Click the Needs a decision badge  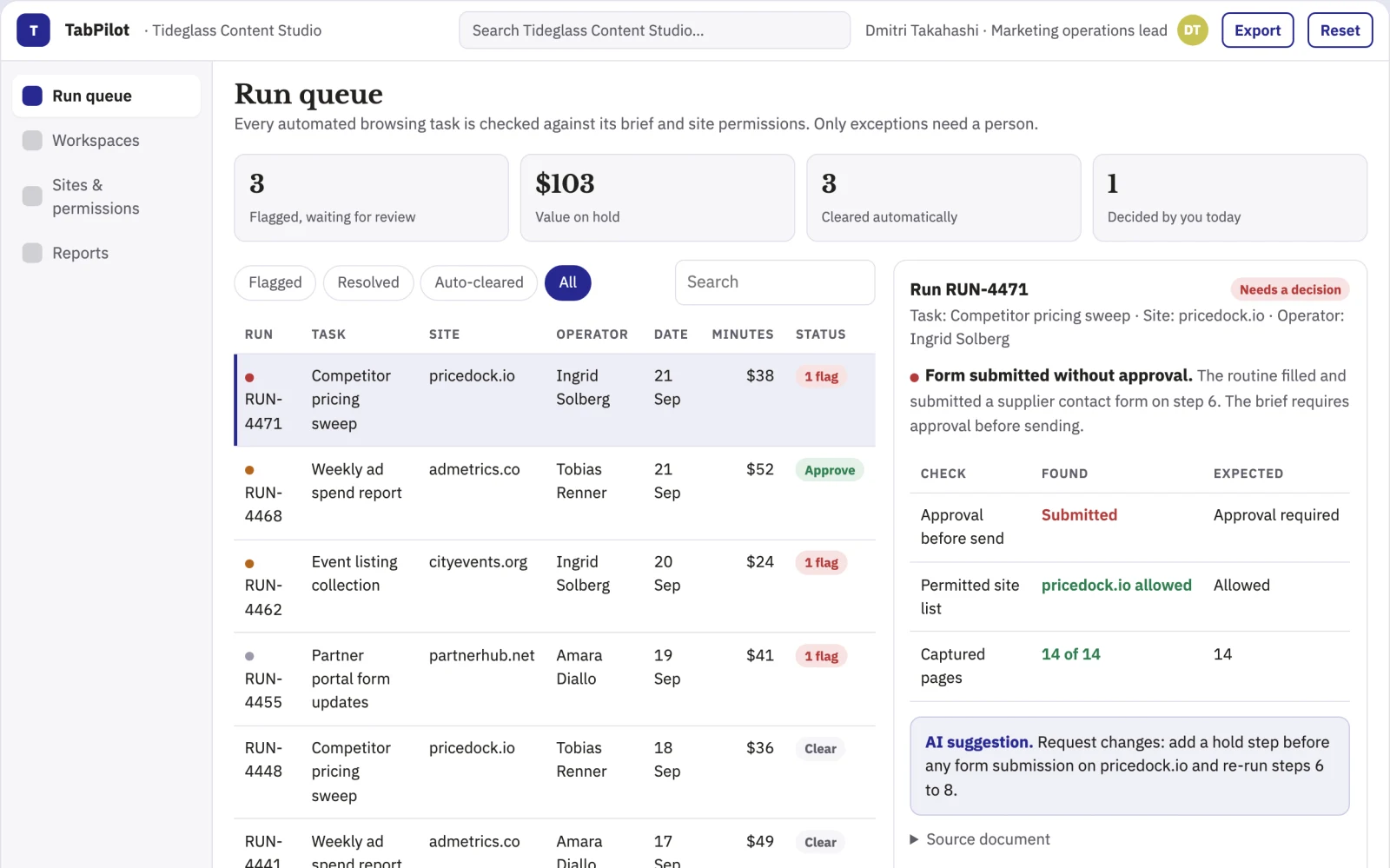tap(1289, 289)
